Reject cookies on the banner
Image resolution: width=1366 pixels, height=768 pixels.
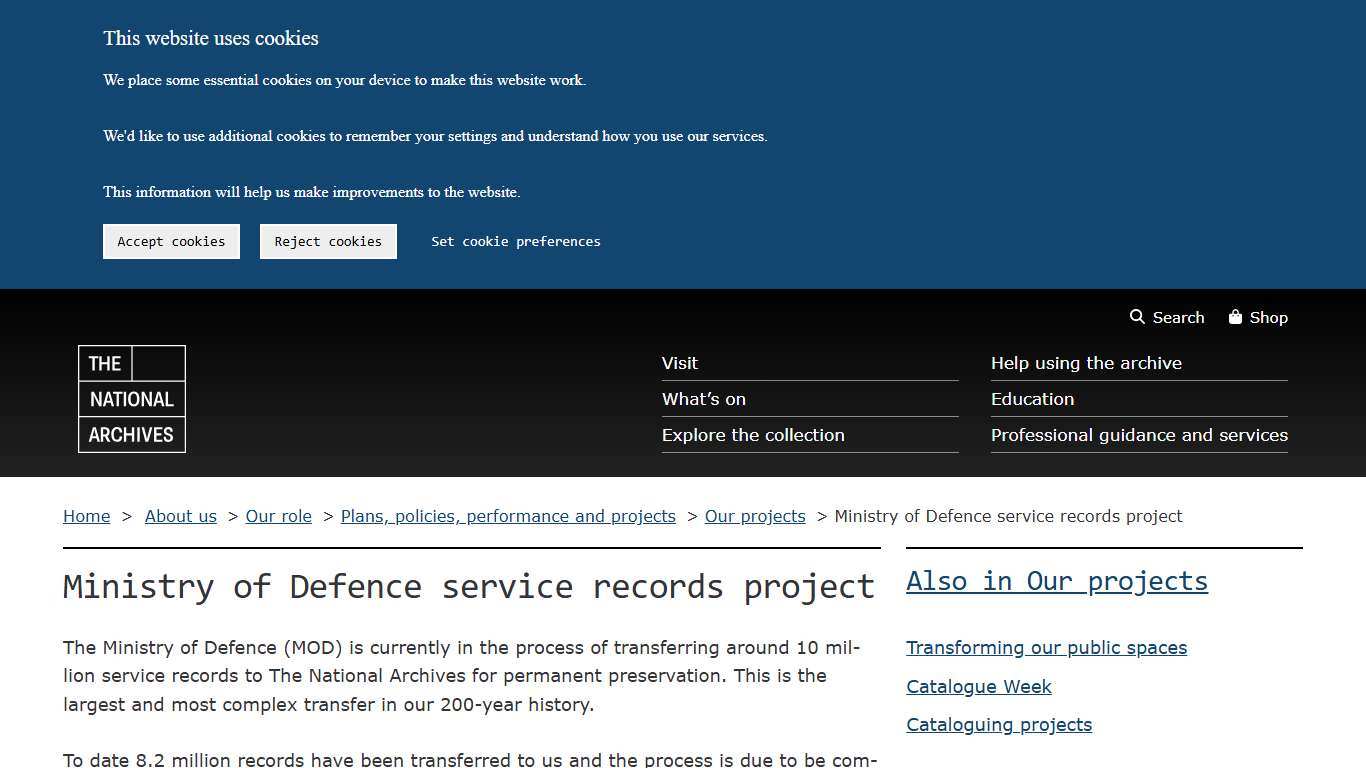pos(328,241)
